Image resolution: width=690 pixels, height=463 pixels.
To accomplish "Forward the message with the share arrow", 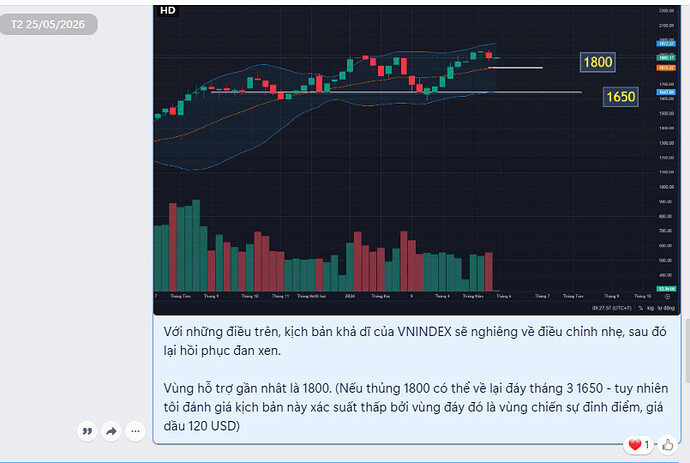I will tap(111, 431).
